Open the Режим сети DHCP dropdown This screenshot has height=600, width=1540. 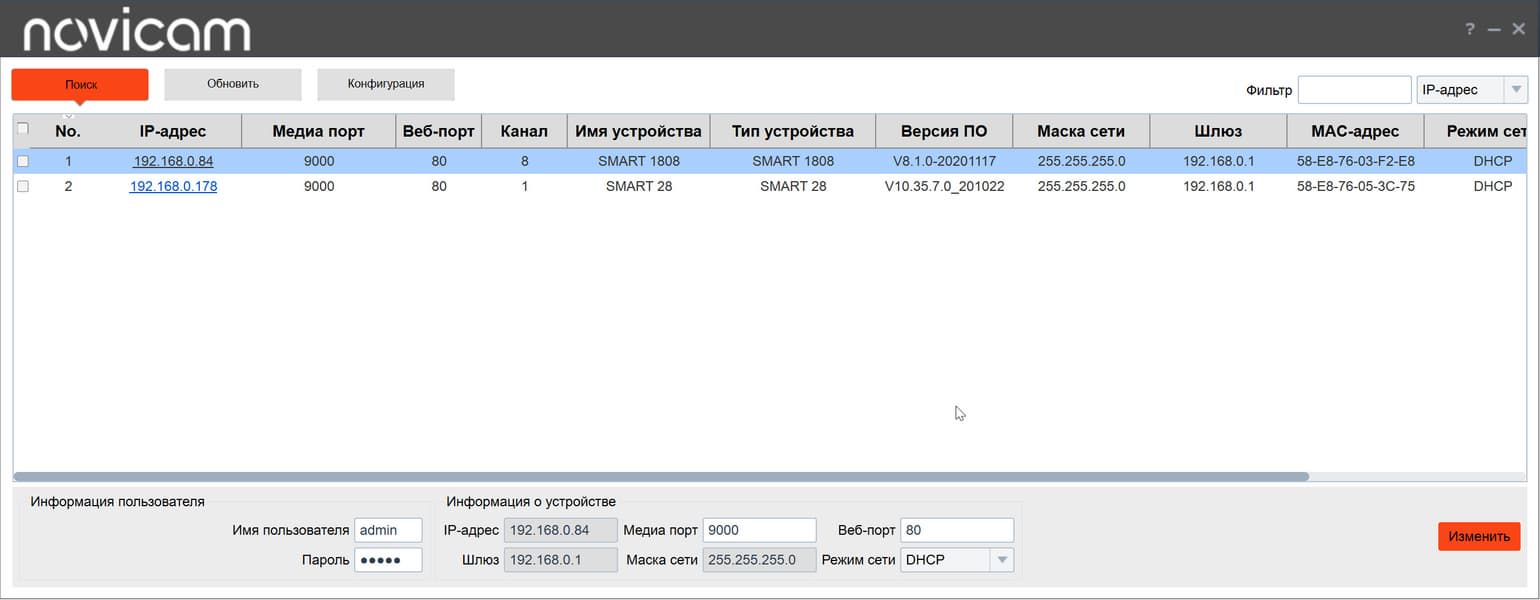957,560
